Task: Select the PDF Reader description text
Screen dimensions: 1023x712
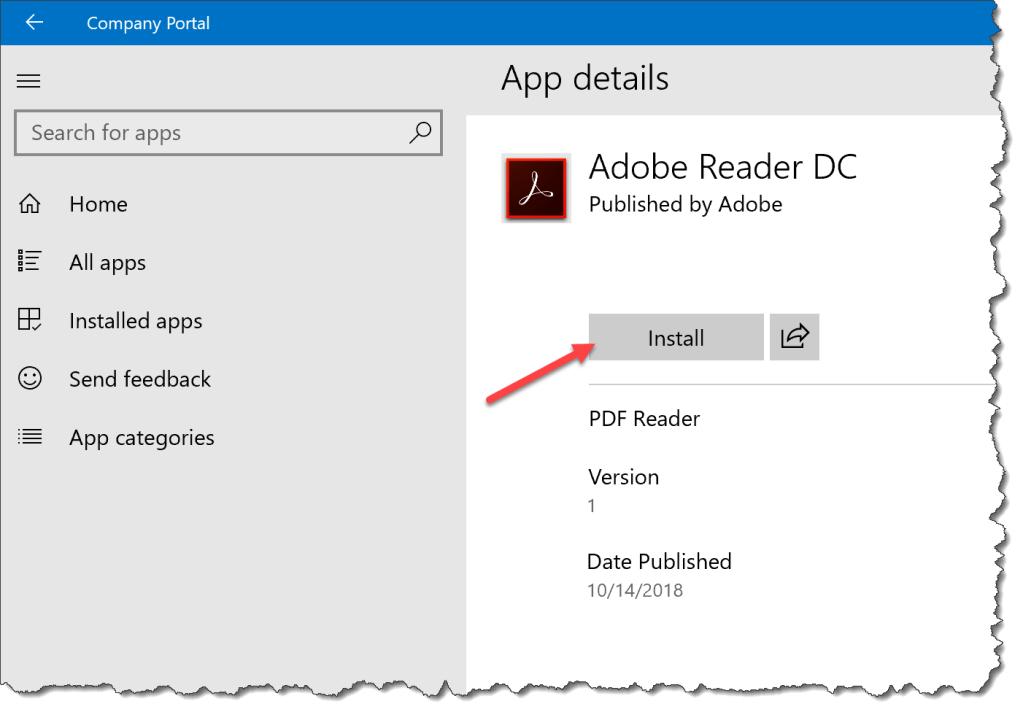Action: pyautogui.click(x=644, y=419)
